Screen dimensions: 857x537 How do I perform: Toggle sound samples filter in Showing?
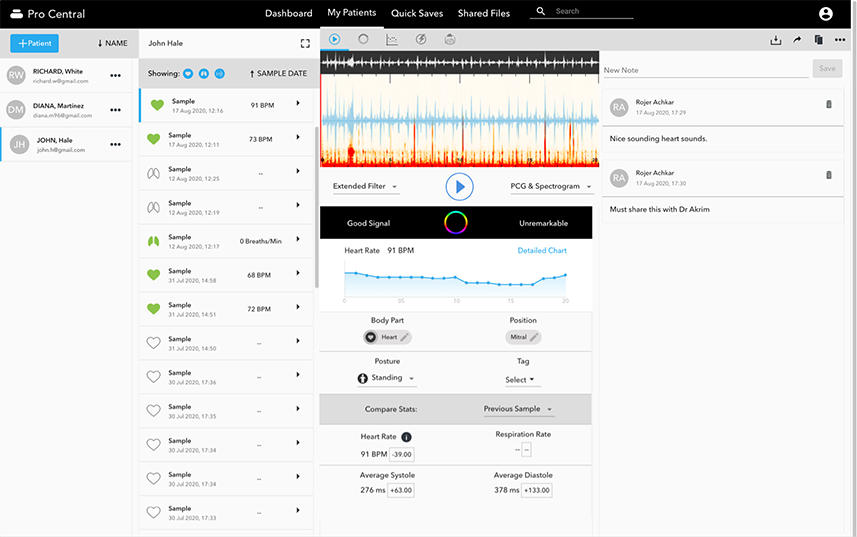click(x=220, y=74)
